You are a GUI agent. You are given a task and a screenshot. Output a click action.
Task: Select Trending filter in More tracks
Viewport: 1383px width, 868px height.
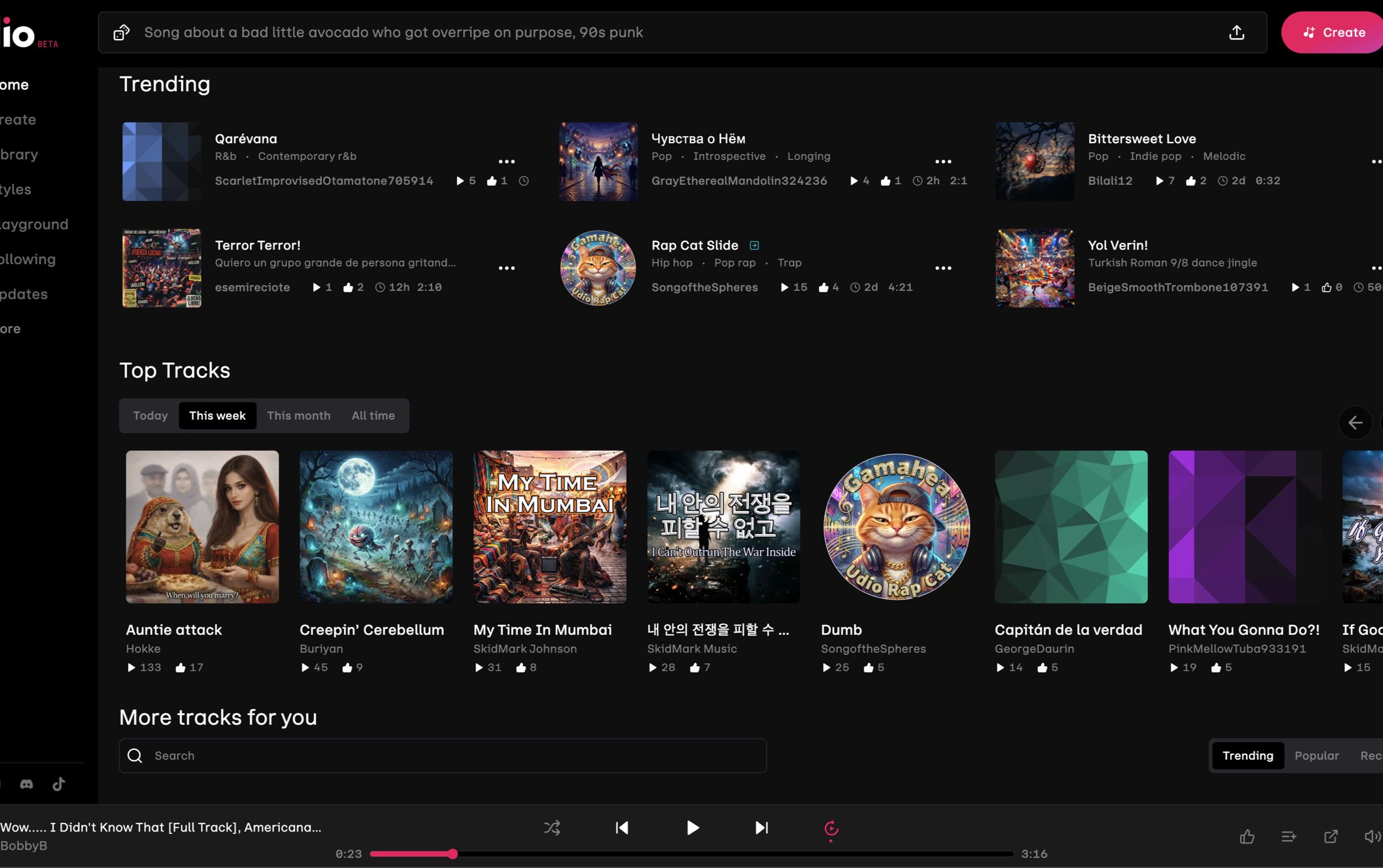pos(1247,755)
